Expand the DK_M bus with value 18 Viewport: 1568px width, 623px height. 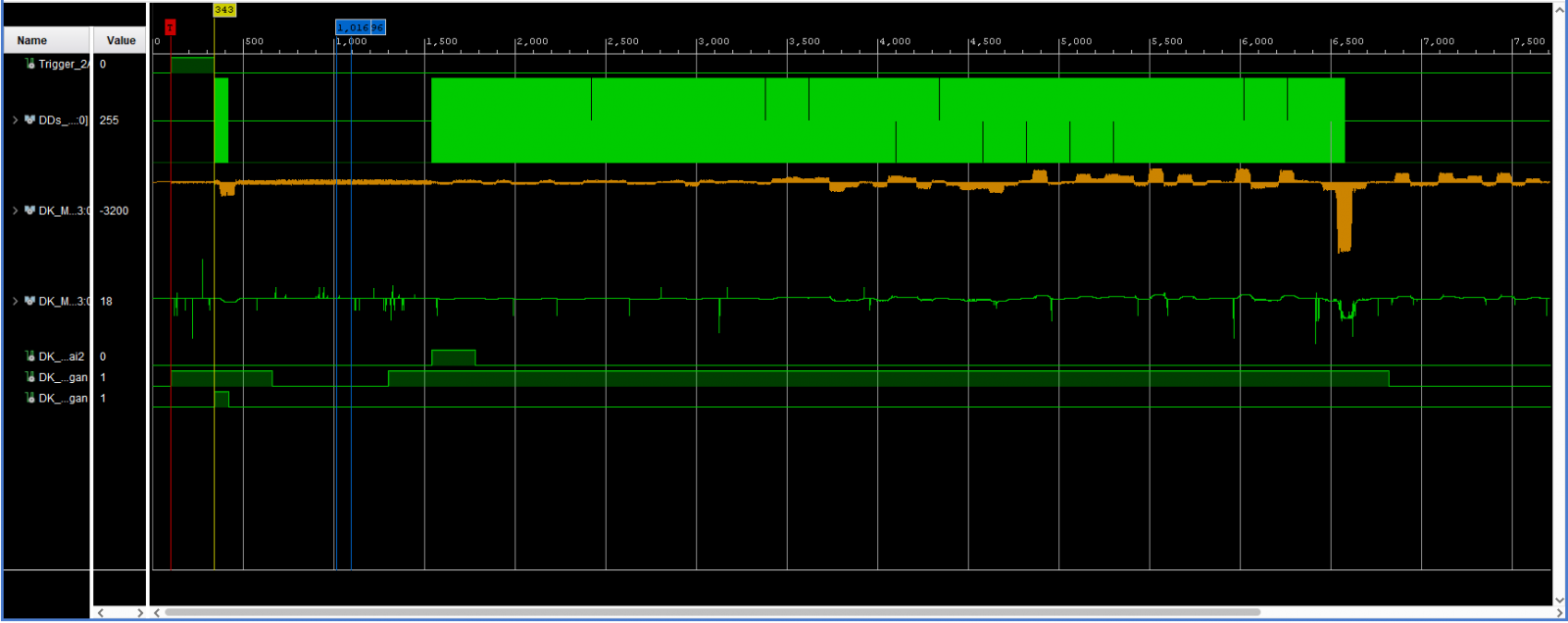[16, 301]
